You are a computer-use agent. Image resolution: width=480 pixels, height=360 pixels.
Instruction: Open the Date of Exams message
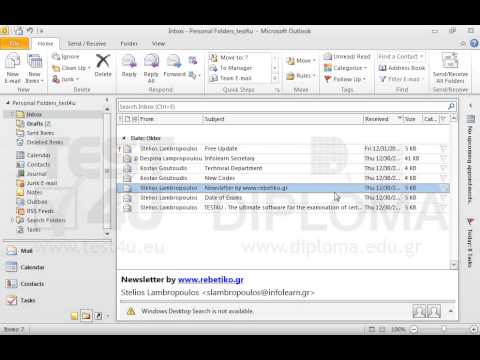click(x=283, y=198)
